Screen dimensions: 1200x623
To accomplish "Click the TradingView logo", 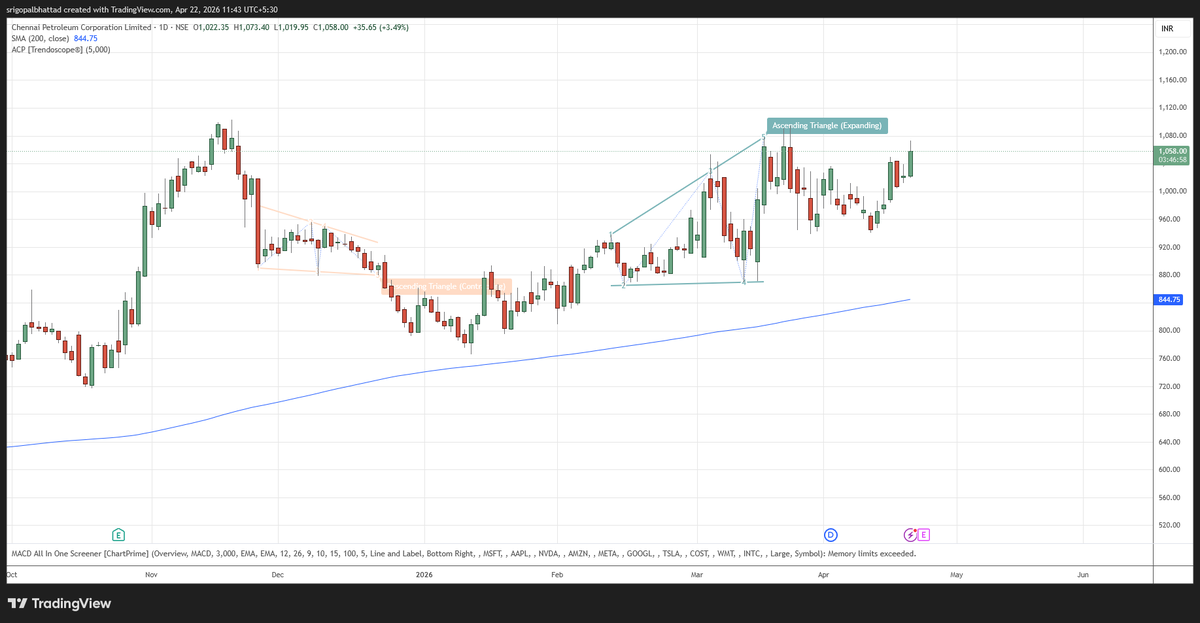I will click(60, 603).
